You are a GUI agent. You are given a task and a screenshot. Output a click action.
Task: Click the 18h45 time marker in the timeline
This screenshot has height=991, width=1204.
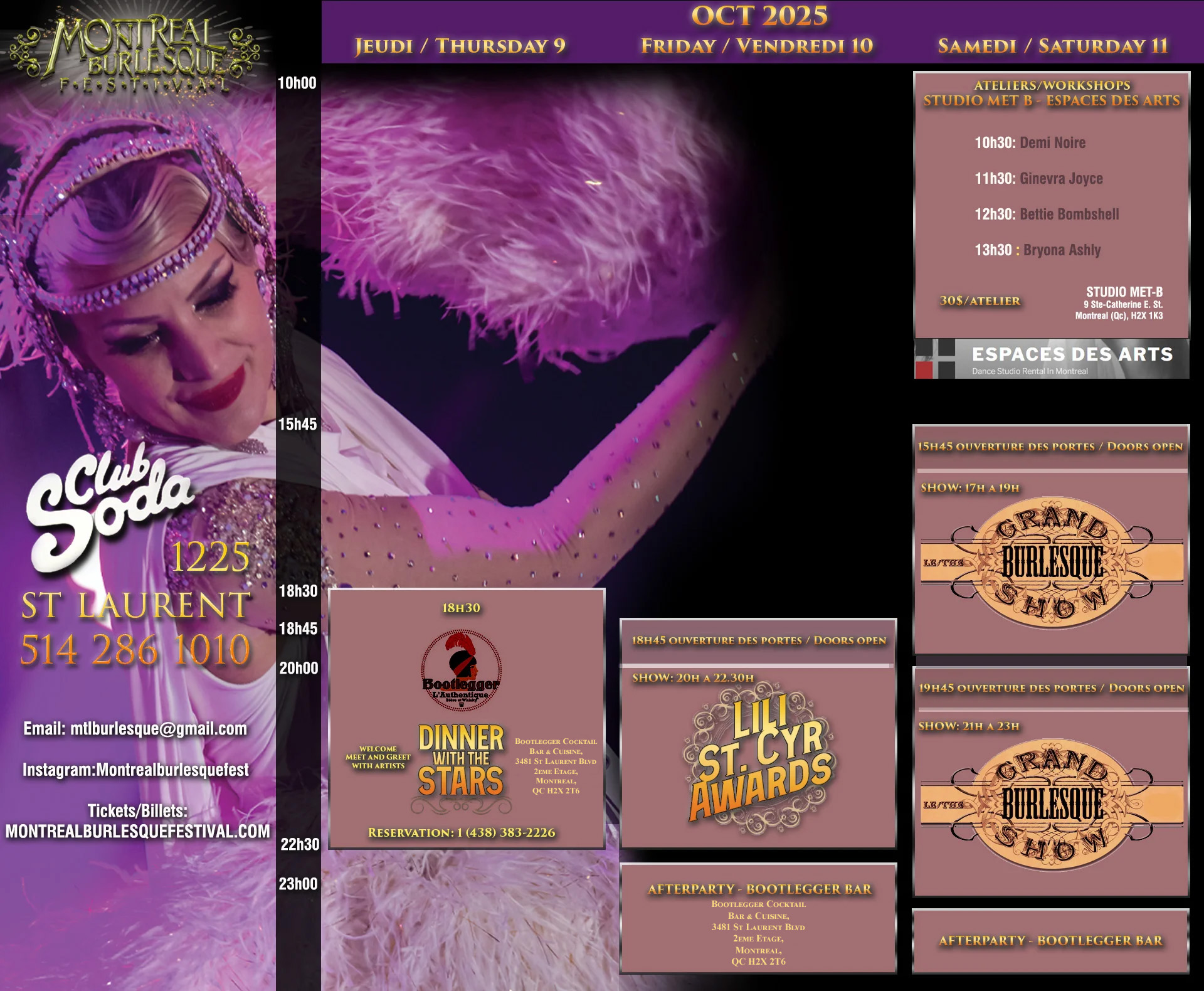tap(298, 629)
